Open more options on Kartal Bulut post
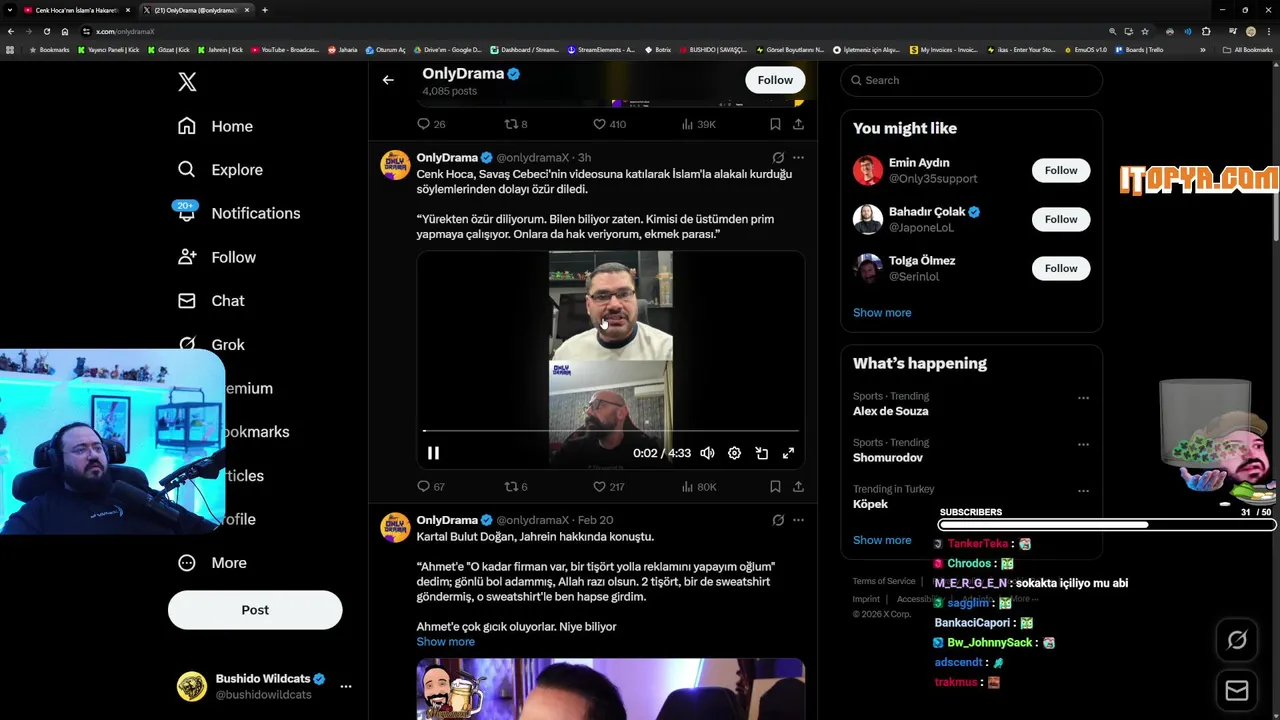This screenshot has height=720, width=1280. point(798,520)
